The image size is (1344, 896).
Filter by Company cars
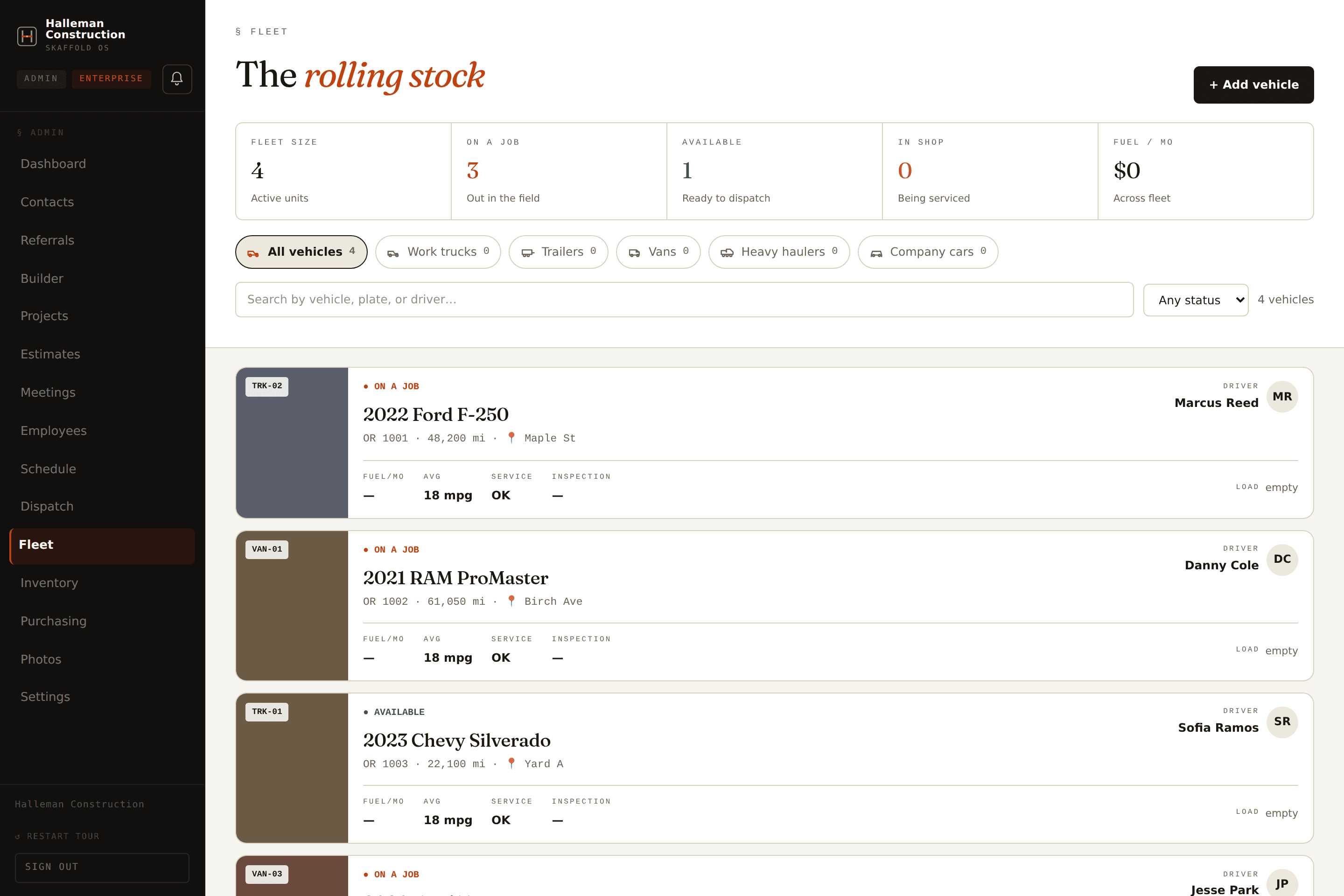click(928, 252)
